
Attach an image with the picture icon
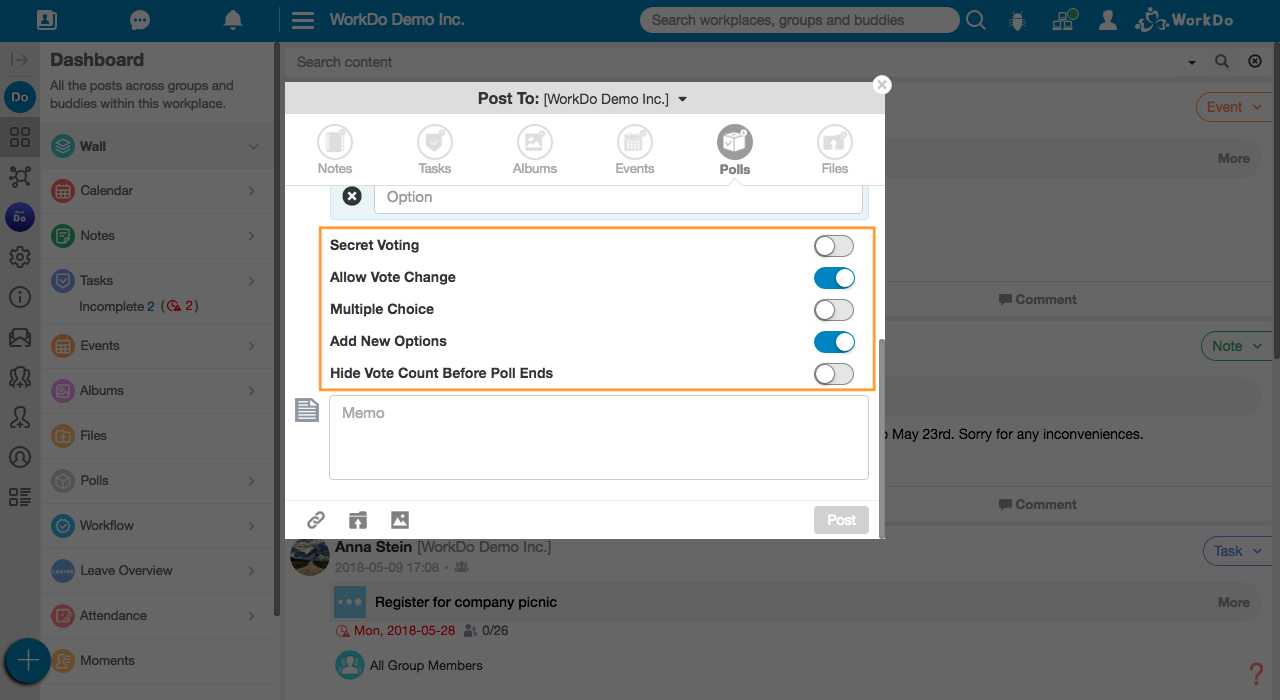tap(400, 520)
